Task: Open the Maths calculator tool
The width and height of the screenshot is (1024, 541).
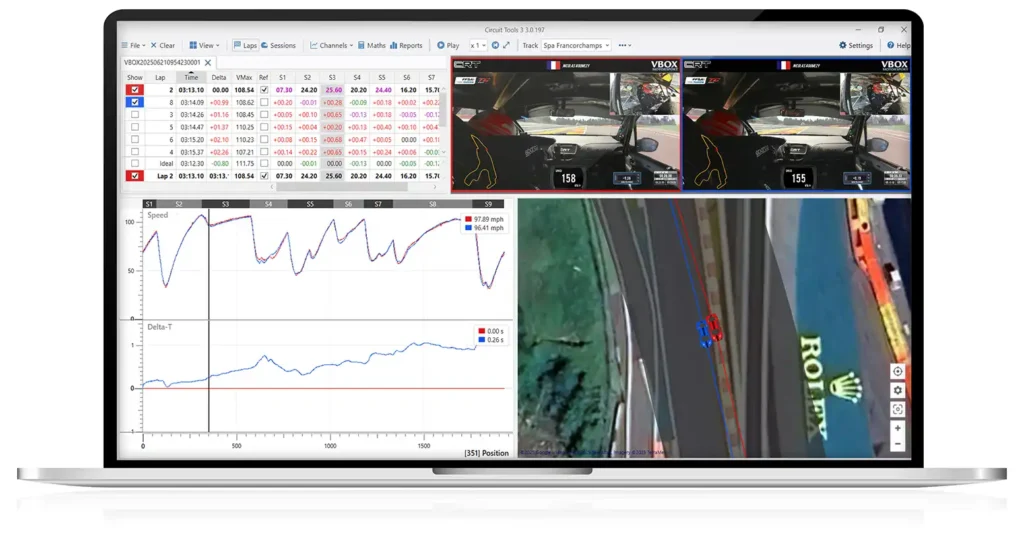Action: pyautogui.click(x=372, y=46)
